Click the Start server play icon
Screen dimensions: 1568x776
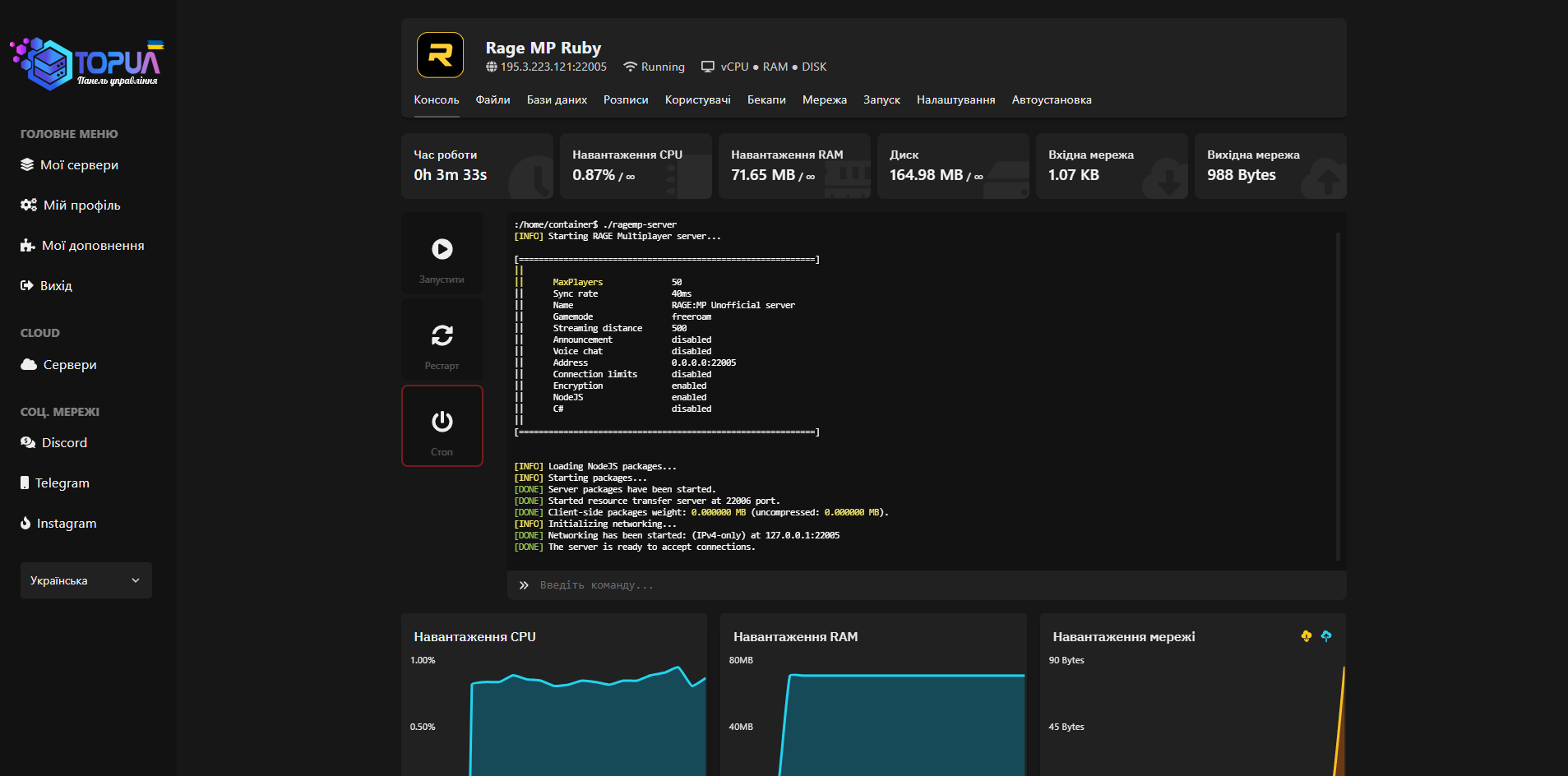click(x=442, y=249)
